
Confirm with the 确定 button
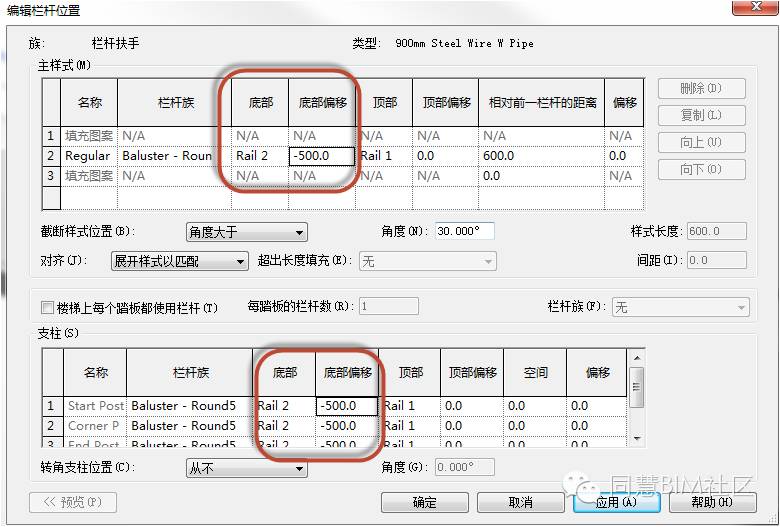tap(424, 503)
